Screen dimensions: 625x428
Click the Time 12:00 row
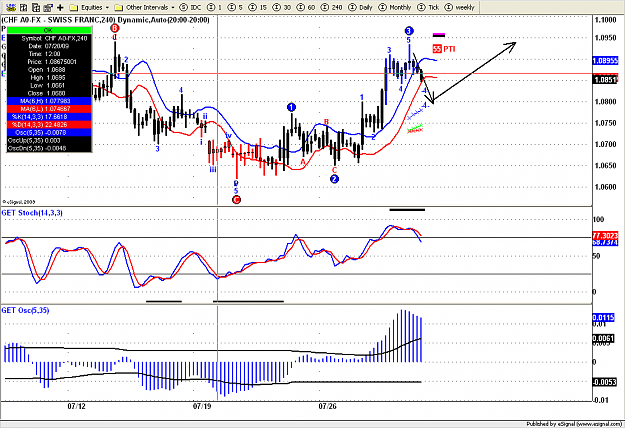[x=49, y=54]
